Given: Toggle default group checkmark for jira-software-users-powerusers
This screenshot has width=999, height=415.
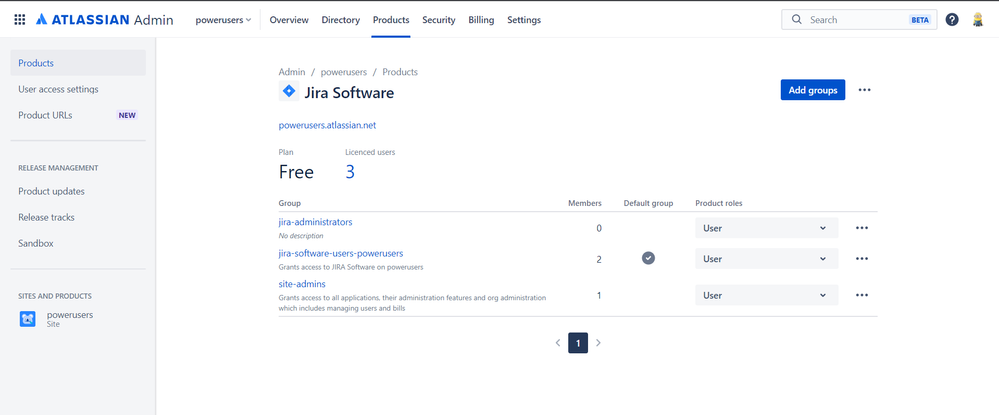Looking at the screenshot, I should click(648, 258).
